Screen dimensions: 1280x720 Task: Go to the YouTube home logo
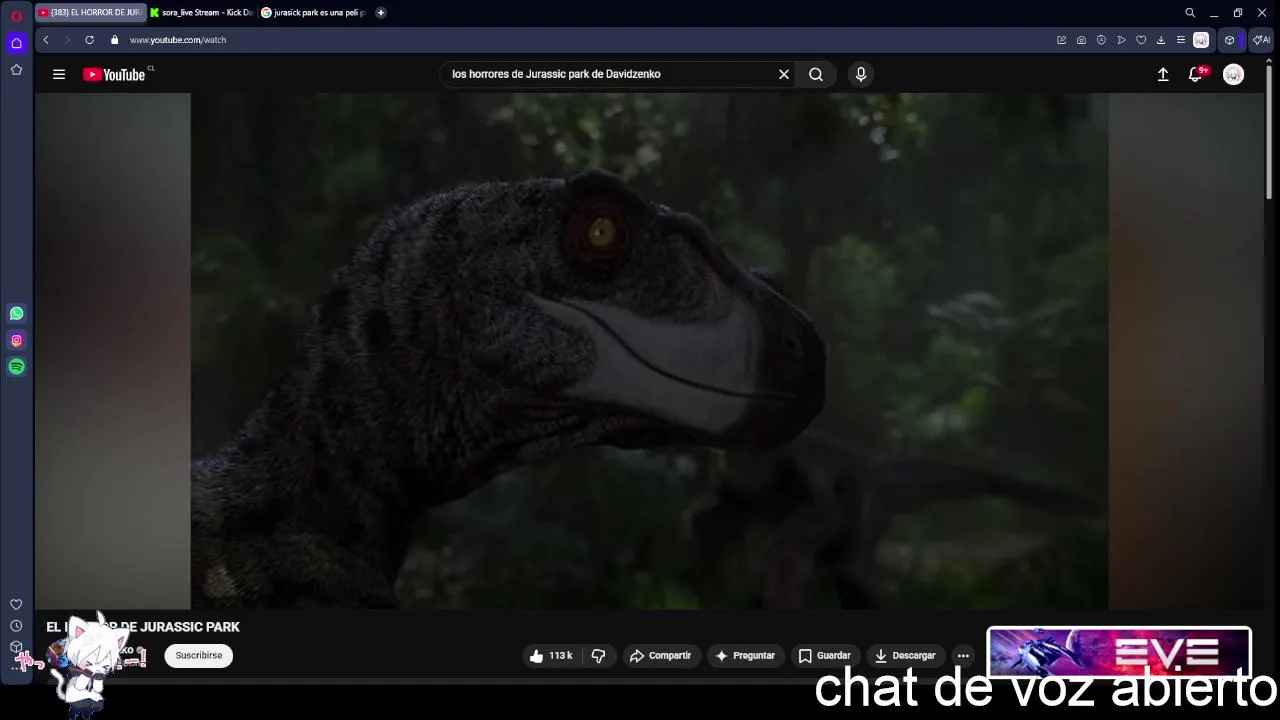(x=114, y=74)
